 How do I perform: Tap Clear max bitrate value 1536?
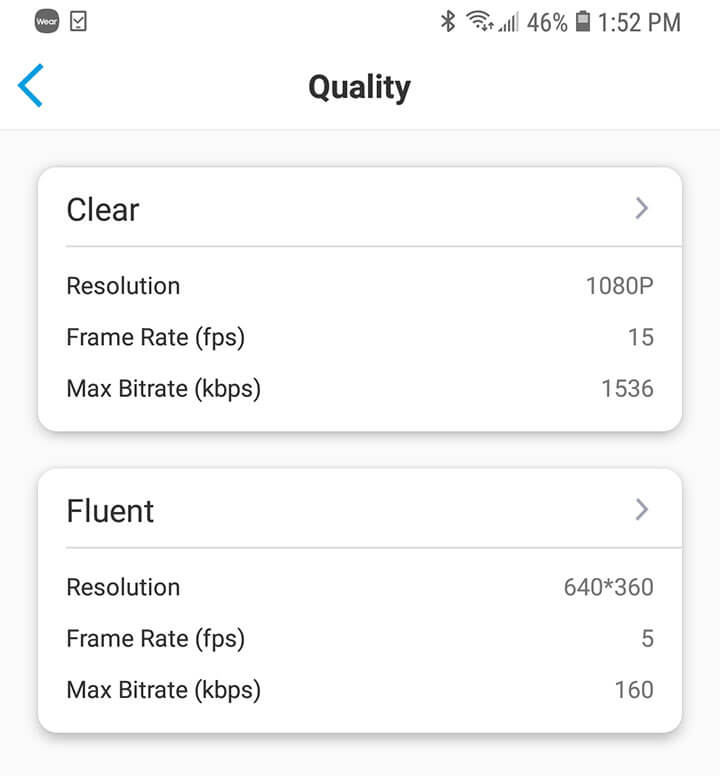click(627, 388)
